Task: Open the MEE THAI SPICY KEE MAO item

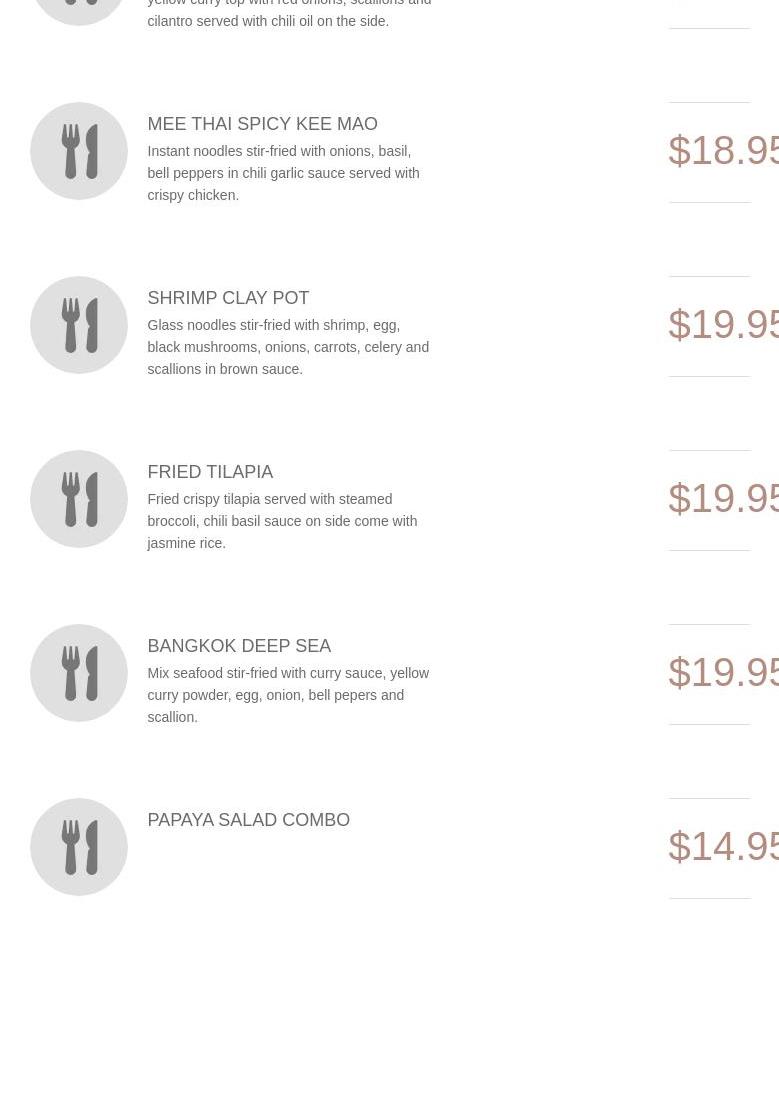Action: point(262,124)
